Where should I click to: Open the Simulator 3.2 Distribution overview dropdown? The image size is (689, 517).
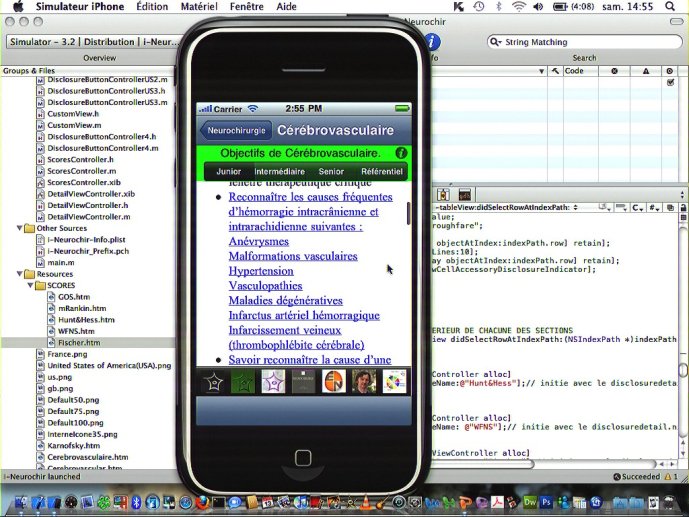(x=94, y=42)
